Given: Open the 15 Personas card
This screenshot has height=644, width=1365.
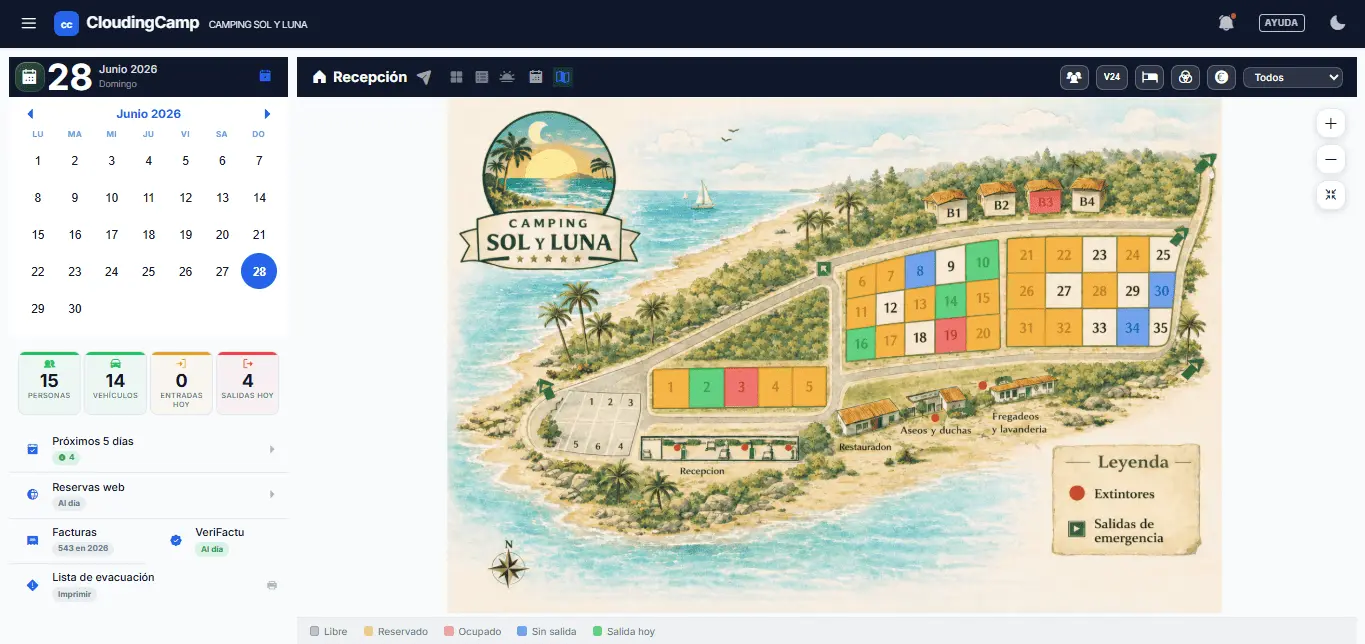Looking at the screenshot, I should (x=50, y=383).
